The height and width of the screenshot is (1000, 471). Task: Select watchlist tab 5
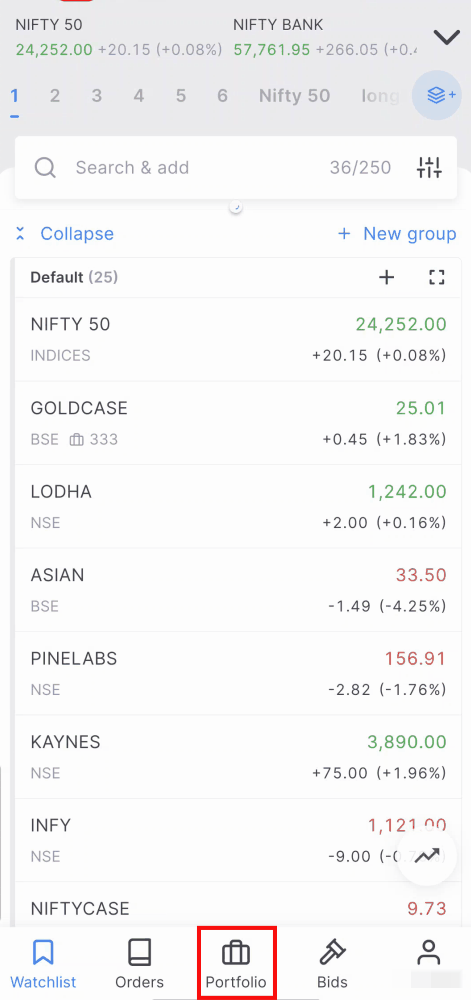click(181, 96)
